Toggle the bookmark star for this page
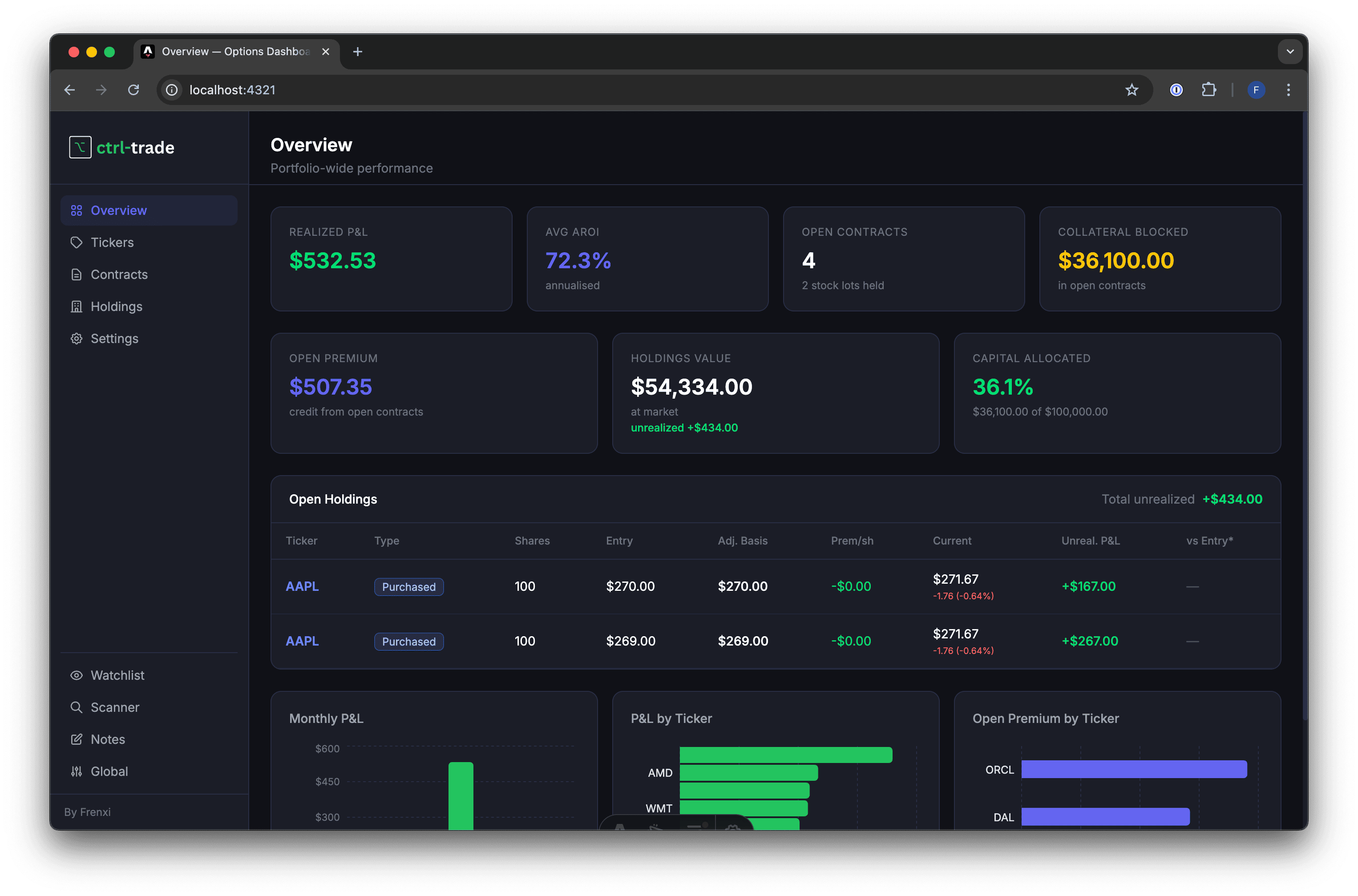This screenshot has width=1358, height=896. coord(1132,90)
